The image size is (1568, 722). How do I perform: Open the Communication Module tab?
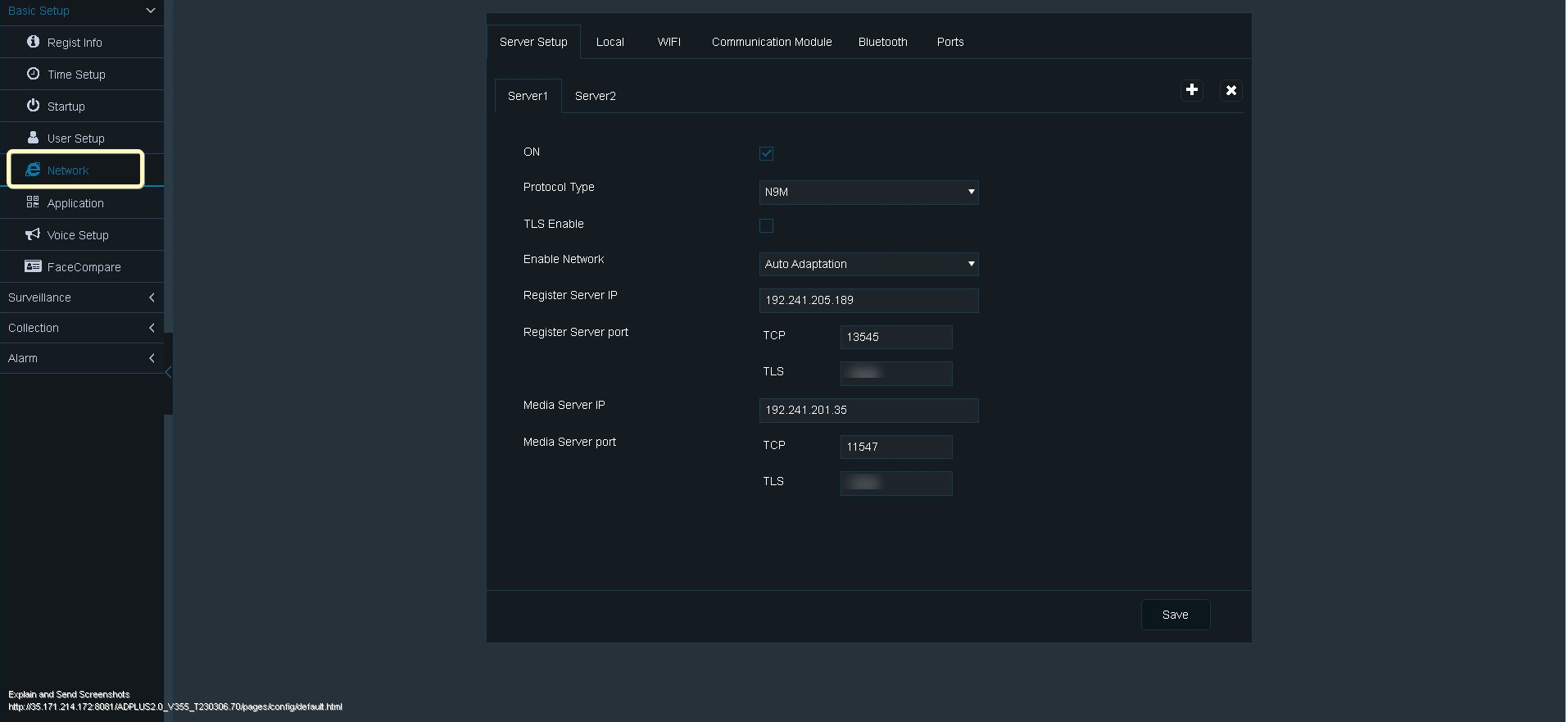coord(772,42)
